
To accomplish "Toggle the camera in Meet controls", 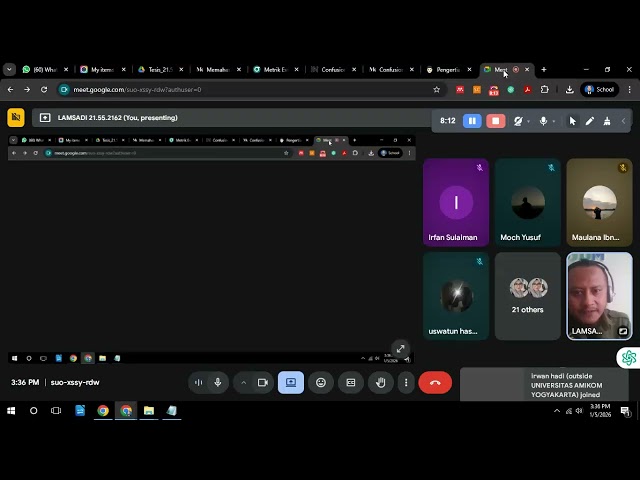I will click(x=263, y=382).
